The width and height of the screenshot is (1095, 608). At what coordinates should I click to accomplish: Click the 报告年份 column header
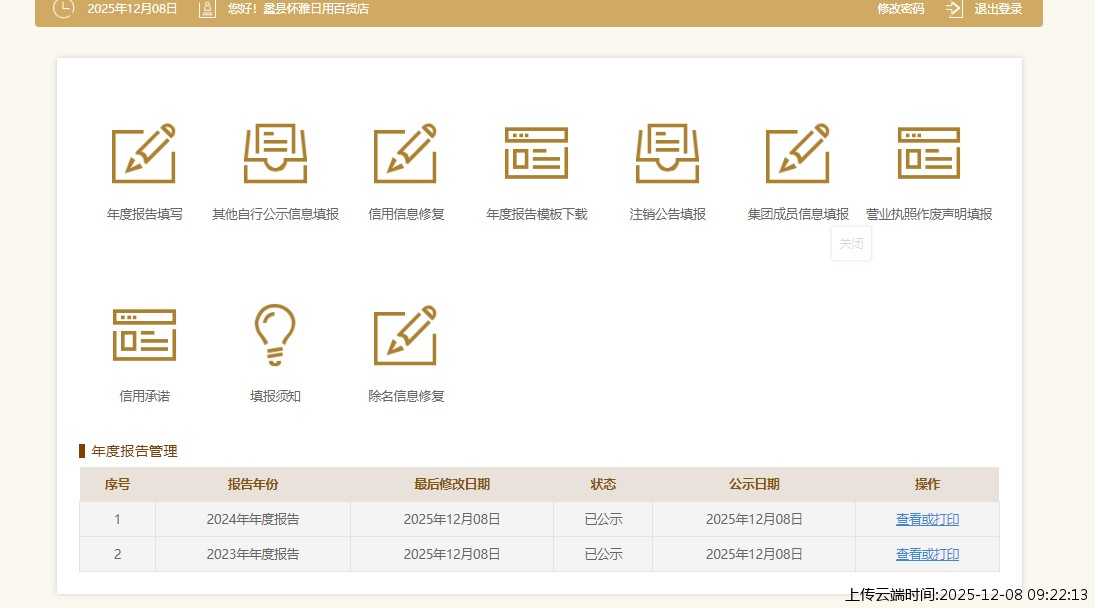(253, 484)
